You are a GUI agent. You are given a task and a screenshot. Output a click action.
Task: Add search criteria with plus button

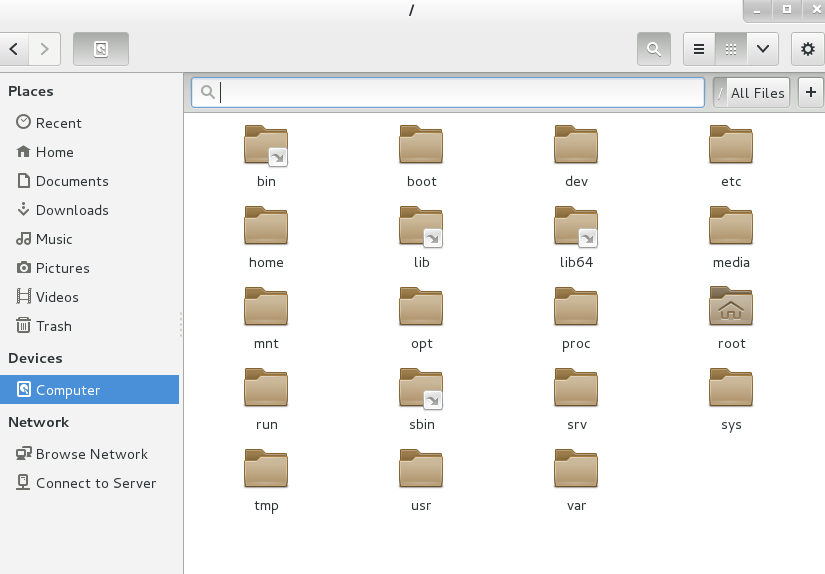tap(810, 93)
